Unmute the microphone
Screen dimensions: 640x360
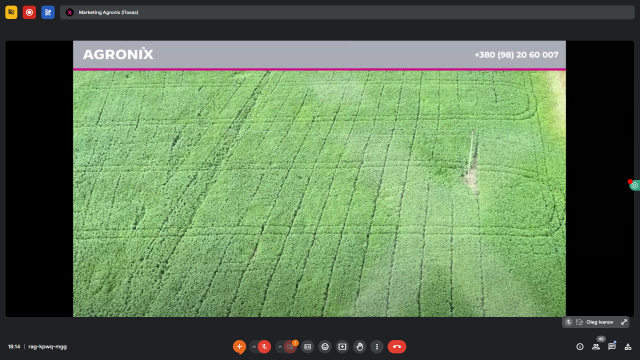pyautogui.click(x=264, y=347)
